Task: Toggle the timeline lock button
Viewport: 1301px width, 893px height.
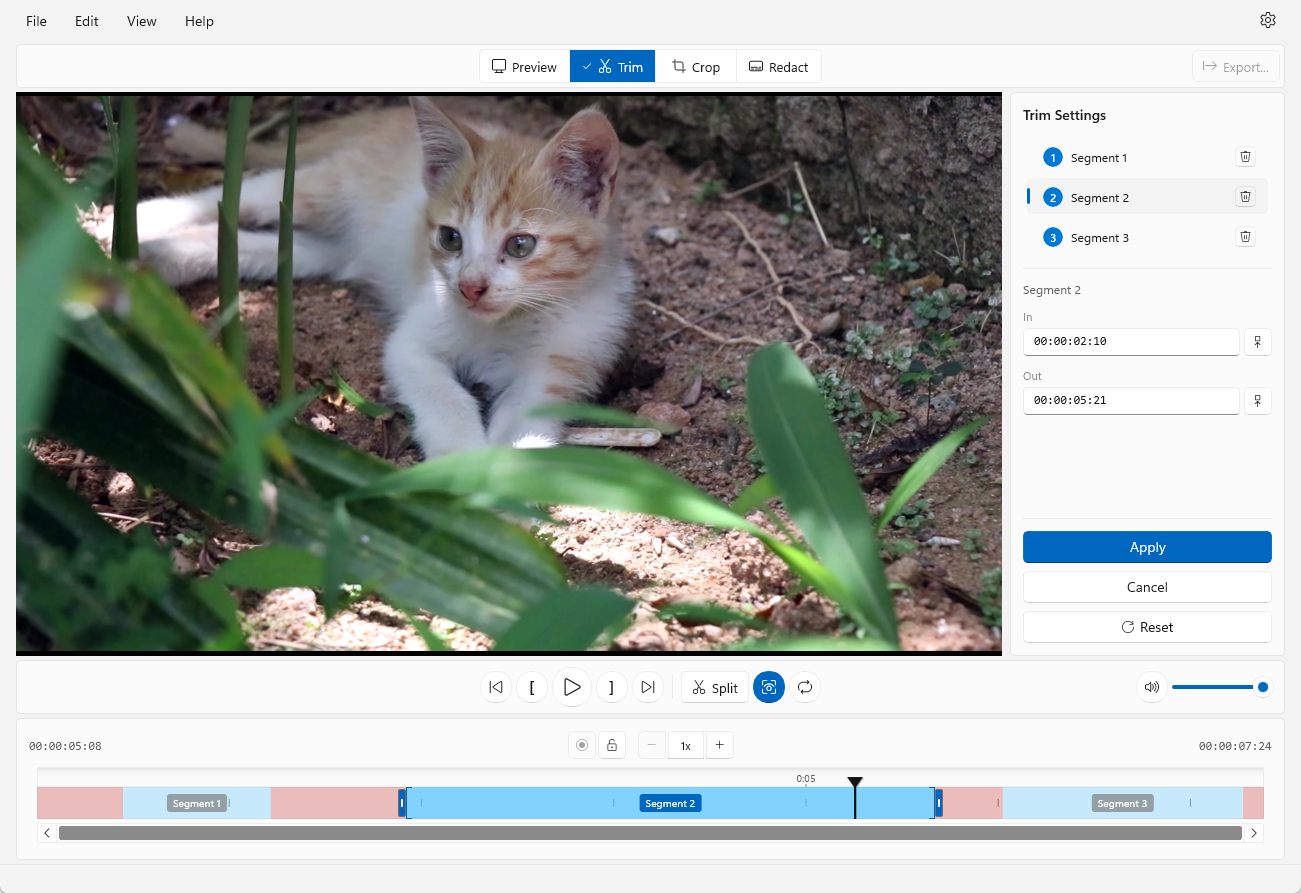Action: tap(612, 745)
